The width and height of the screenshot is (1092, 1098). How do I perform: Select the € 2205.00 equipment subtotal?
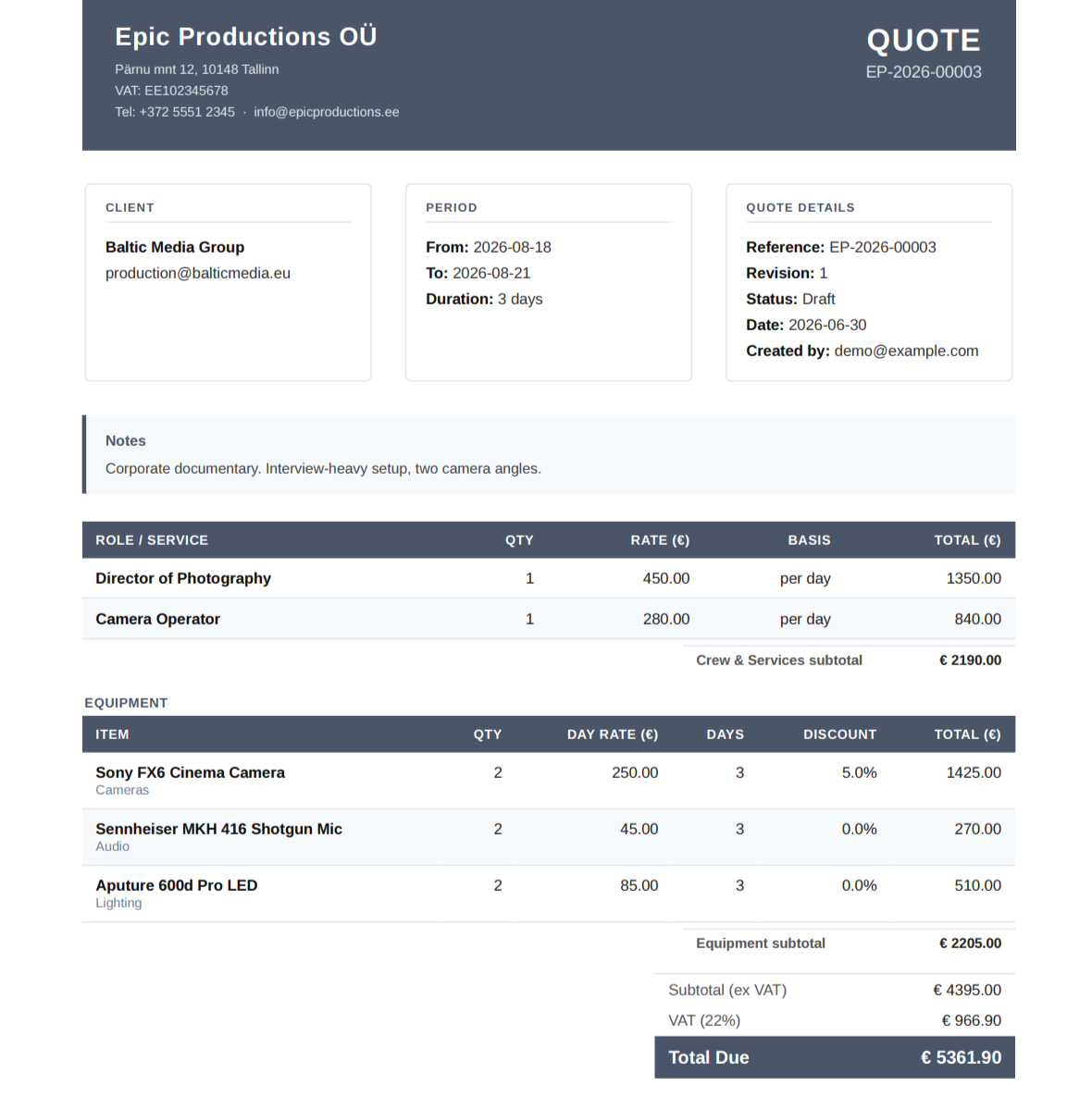970,944
